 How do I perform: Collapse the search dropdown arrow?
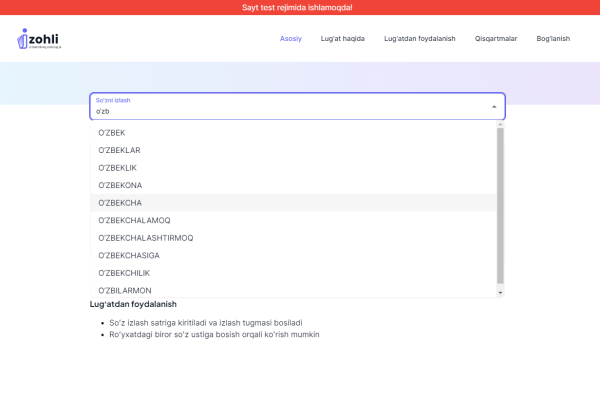coord(493,106)
